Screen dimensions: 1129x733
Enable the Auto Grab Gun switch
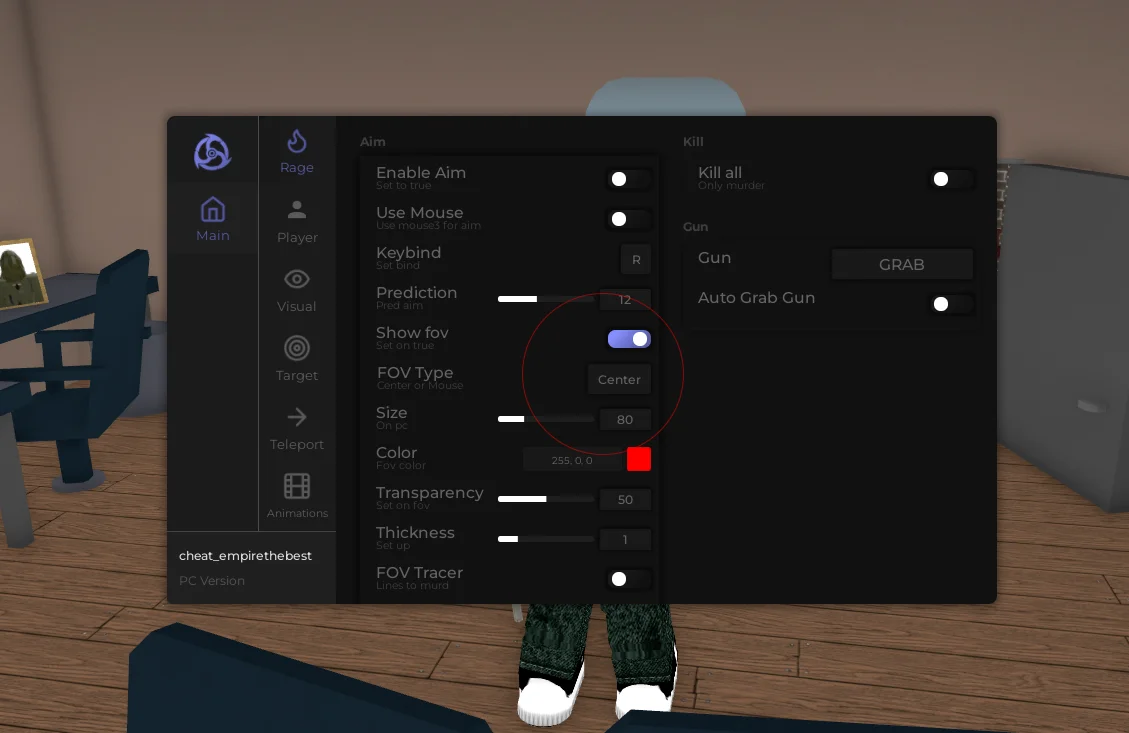[951, 304]
